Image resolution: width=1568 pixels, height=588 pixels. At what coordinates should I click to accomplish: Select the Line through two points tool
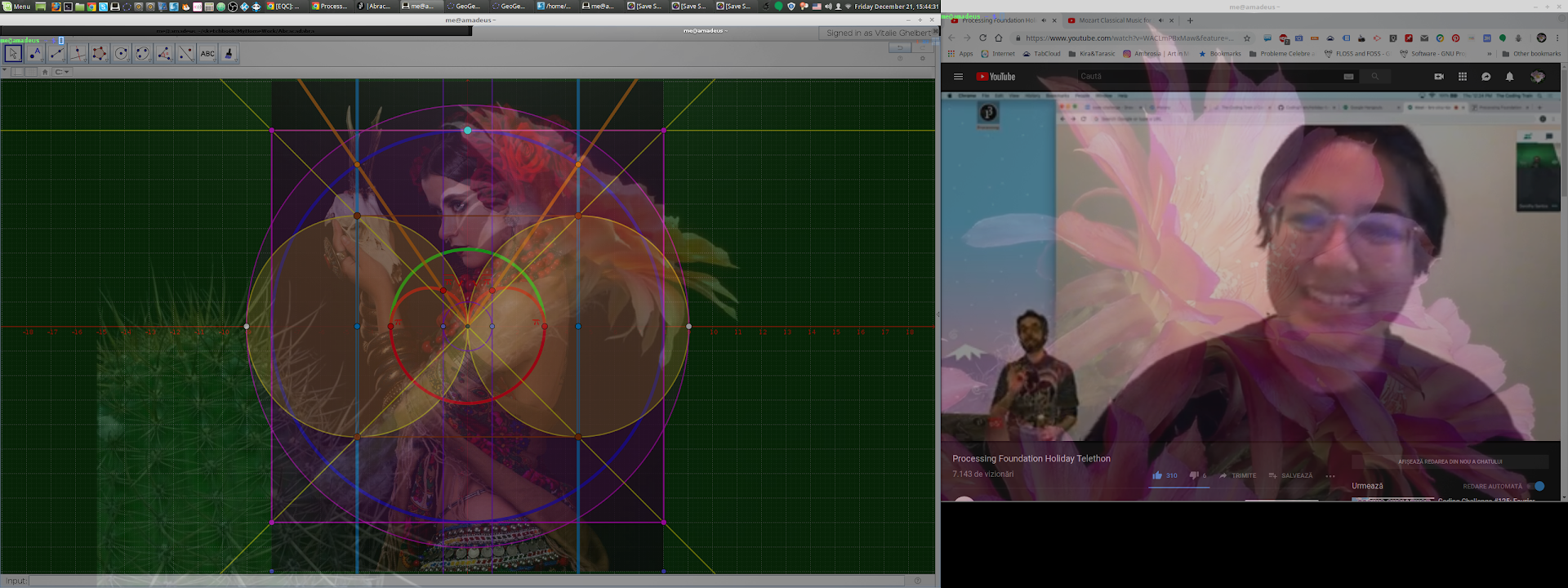click(56, 54)
